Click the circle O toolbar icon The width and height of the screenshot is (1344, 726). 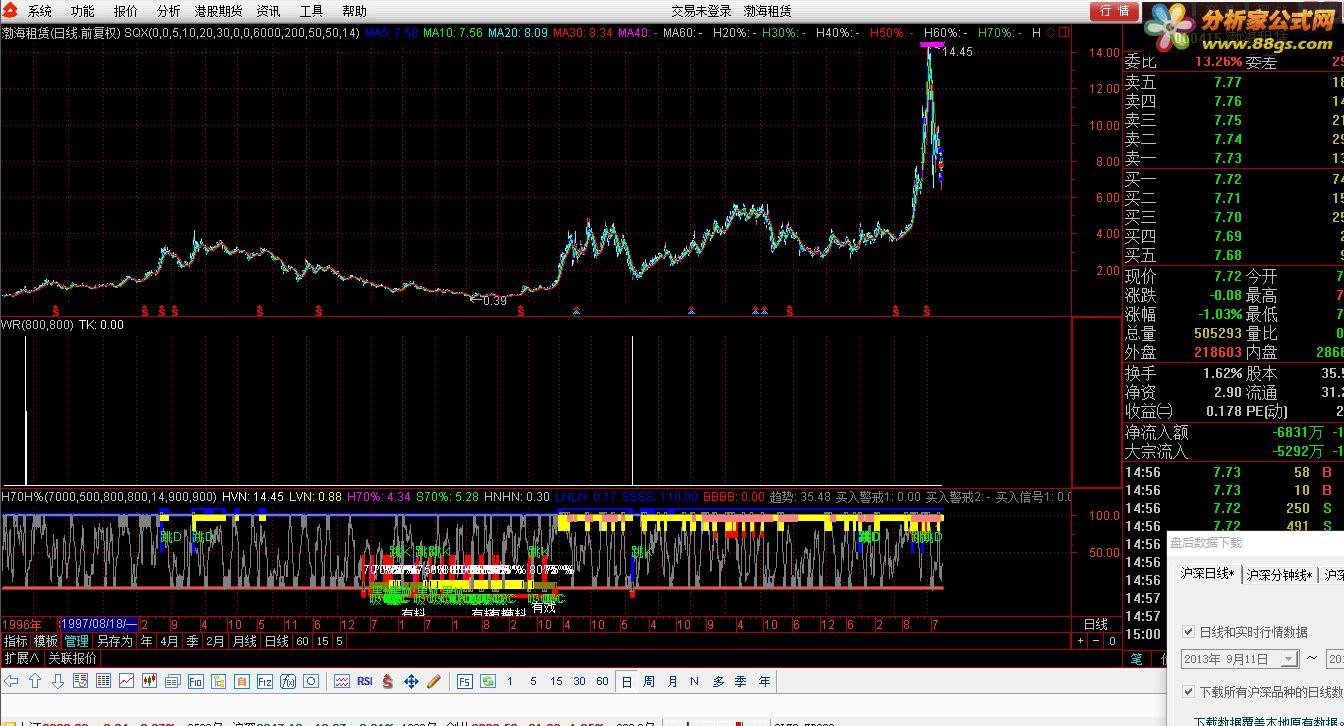(x=311, y=681)
